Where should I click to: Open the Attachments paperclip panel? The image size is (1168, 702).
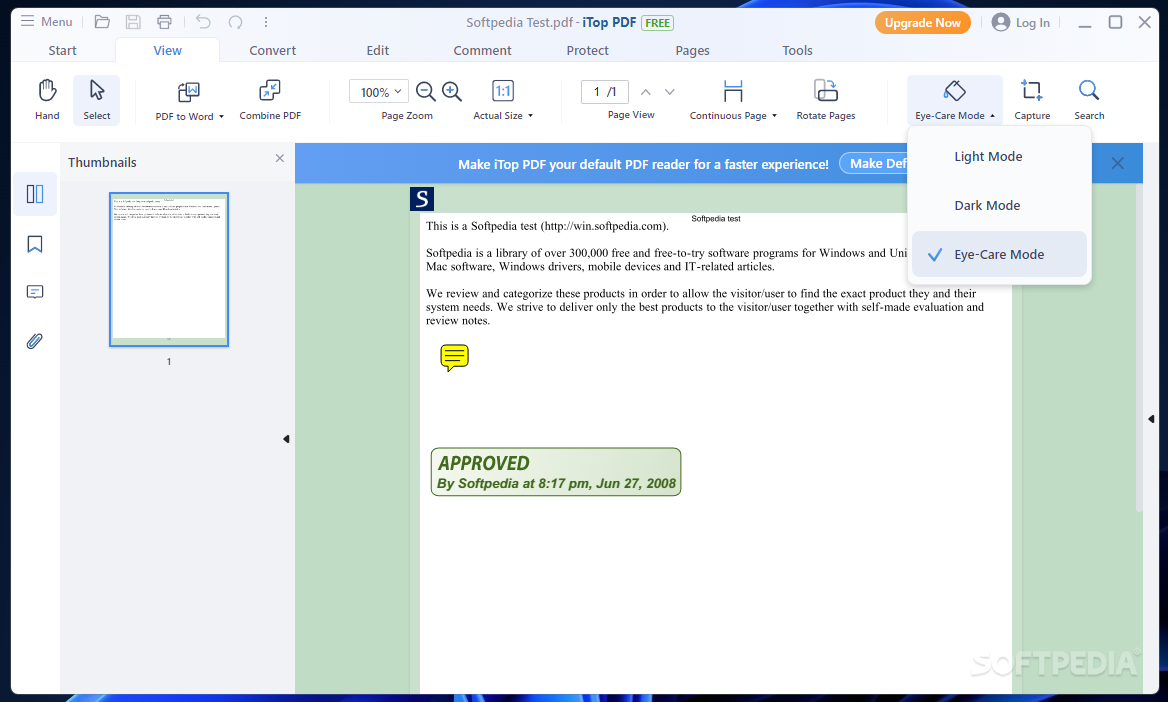pos(35,341)
